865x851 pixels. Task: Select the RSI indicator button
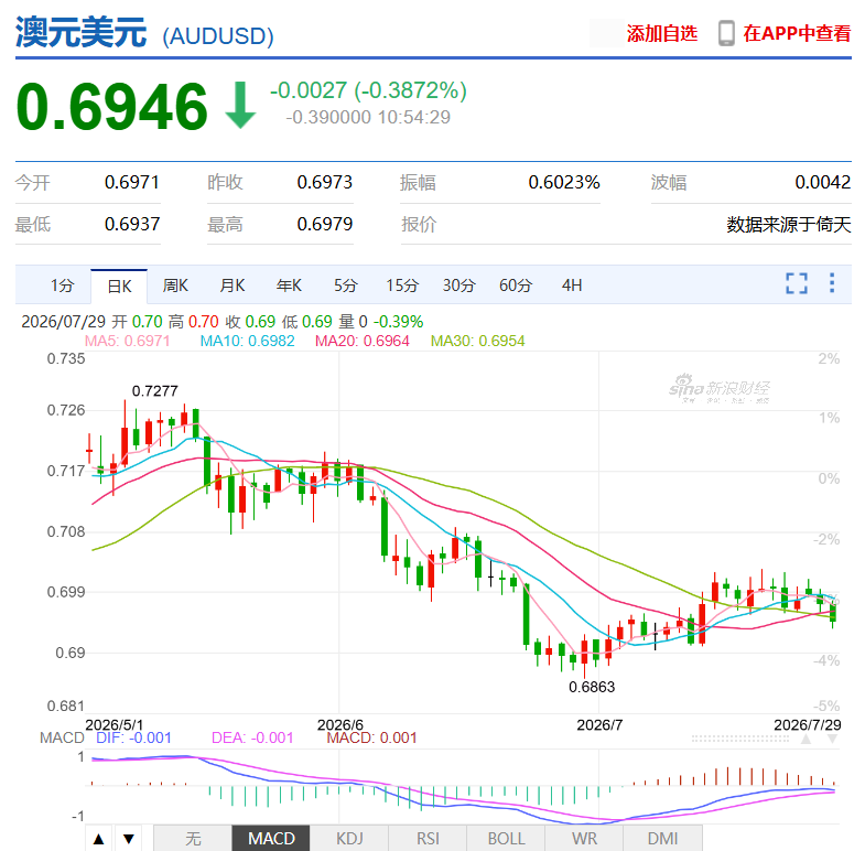click(x=428, y=839)
